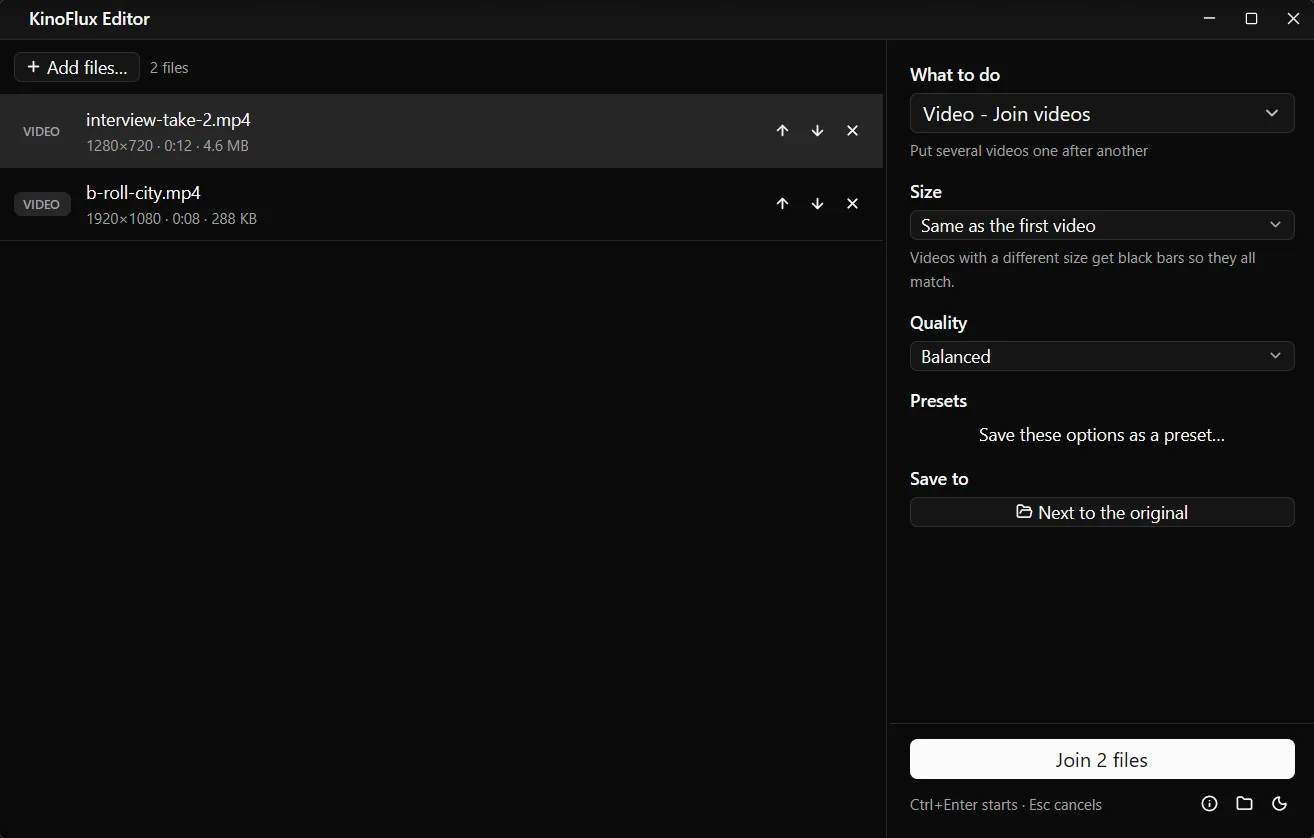
Task: Close the KinoFlux Editor window
Action: (1293, 19)
